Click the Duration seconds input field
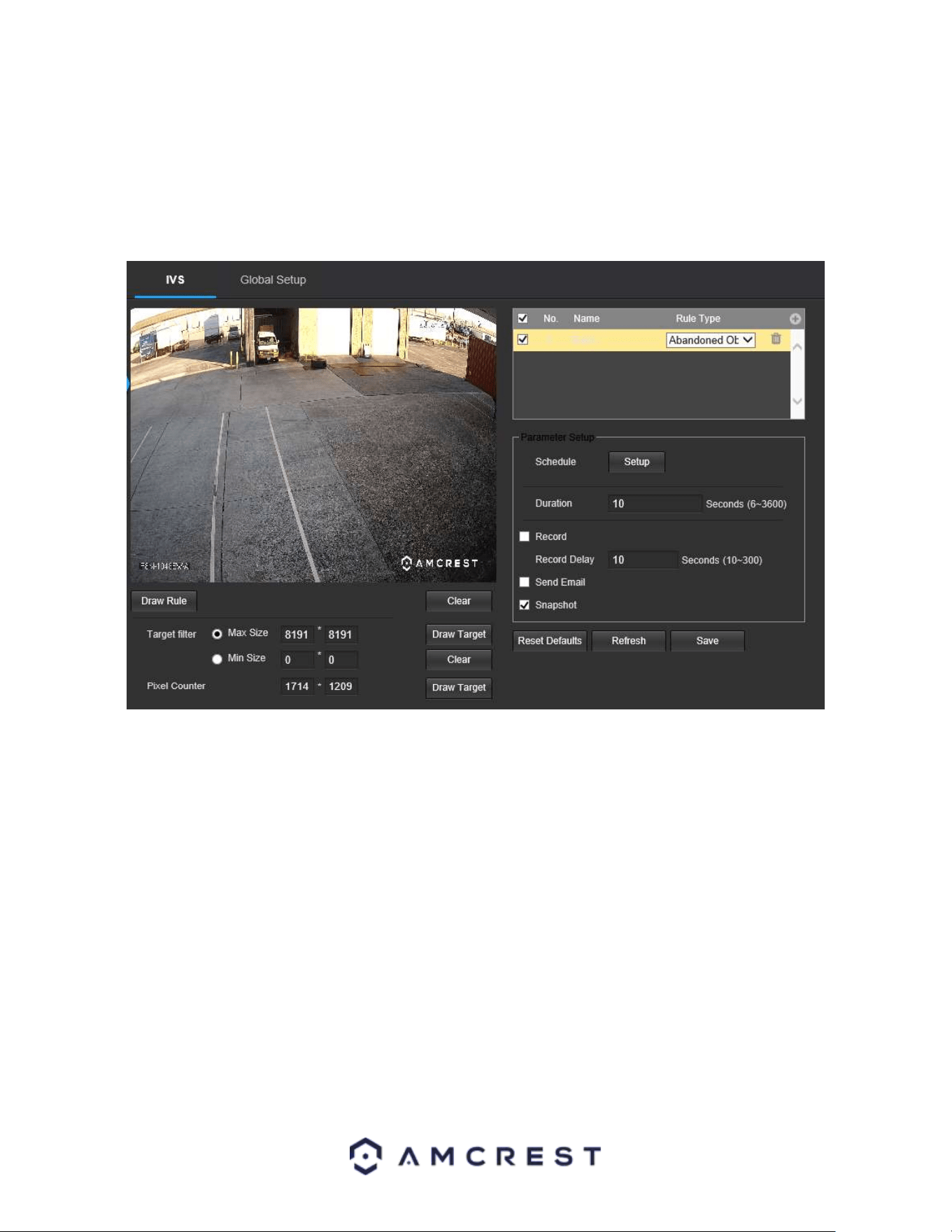 pyautogui.click(x=655, y=504)
